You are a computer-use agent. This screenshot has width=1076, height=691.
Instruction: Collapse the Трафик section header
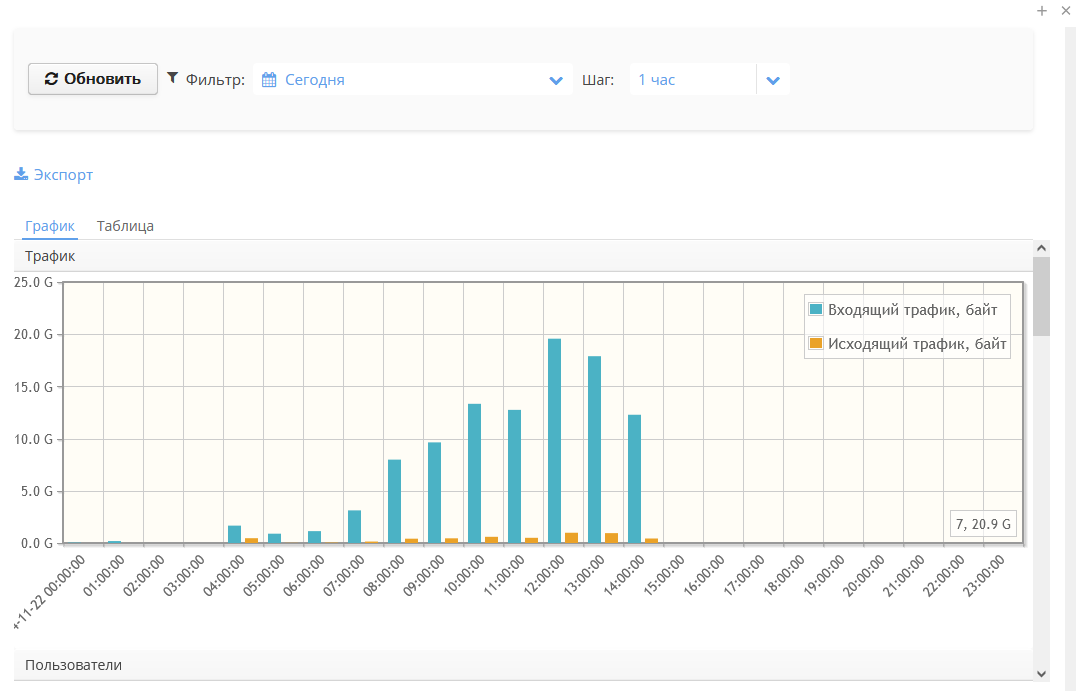50,257
